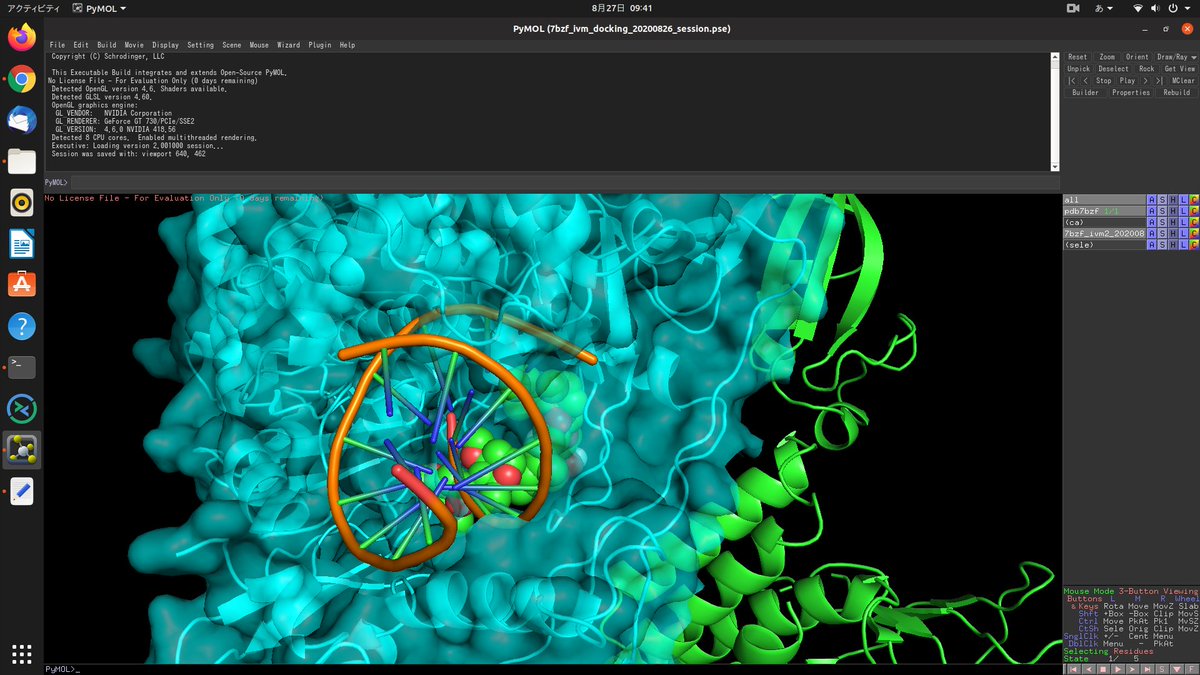
Task: Step movie back one frame
Action: [x=1085, y=80]
